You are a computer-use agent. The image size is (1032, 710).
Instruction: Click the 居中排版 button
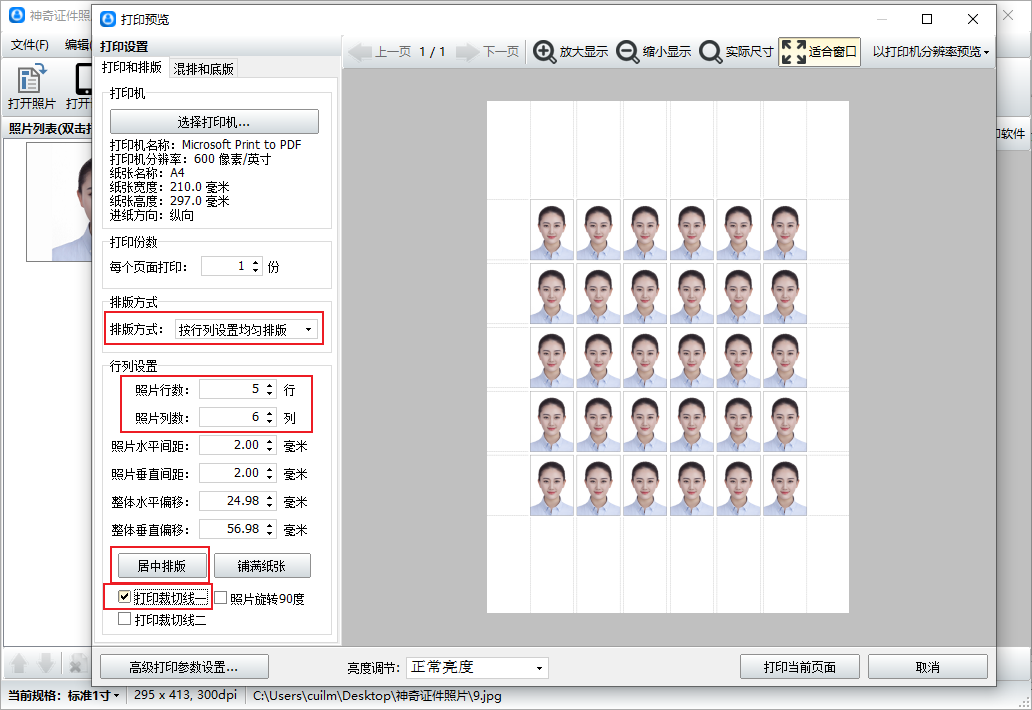(x=160, y=566)
